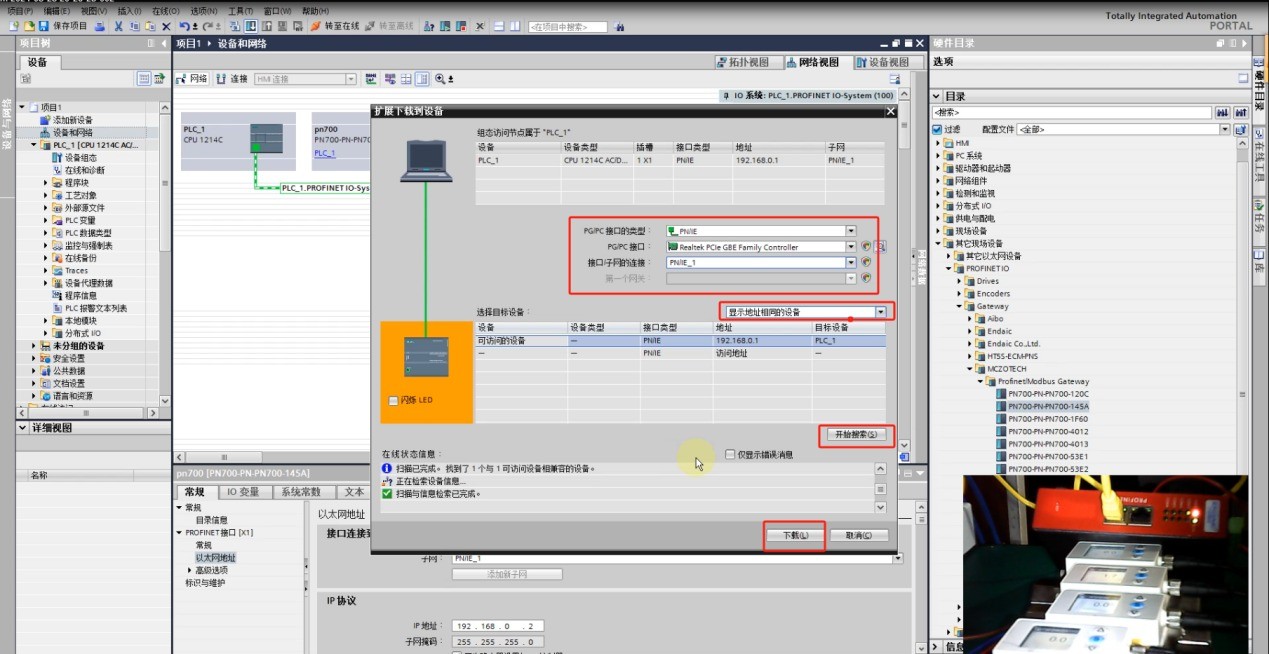The image size is (1269, 654).
Task: Click the PLC_1 link on pn700 device
Action: pos(325,153)
